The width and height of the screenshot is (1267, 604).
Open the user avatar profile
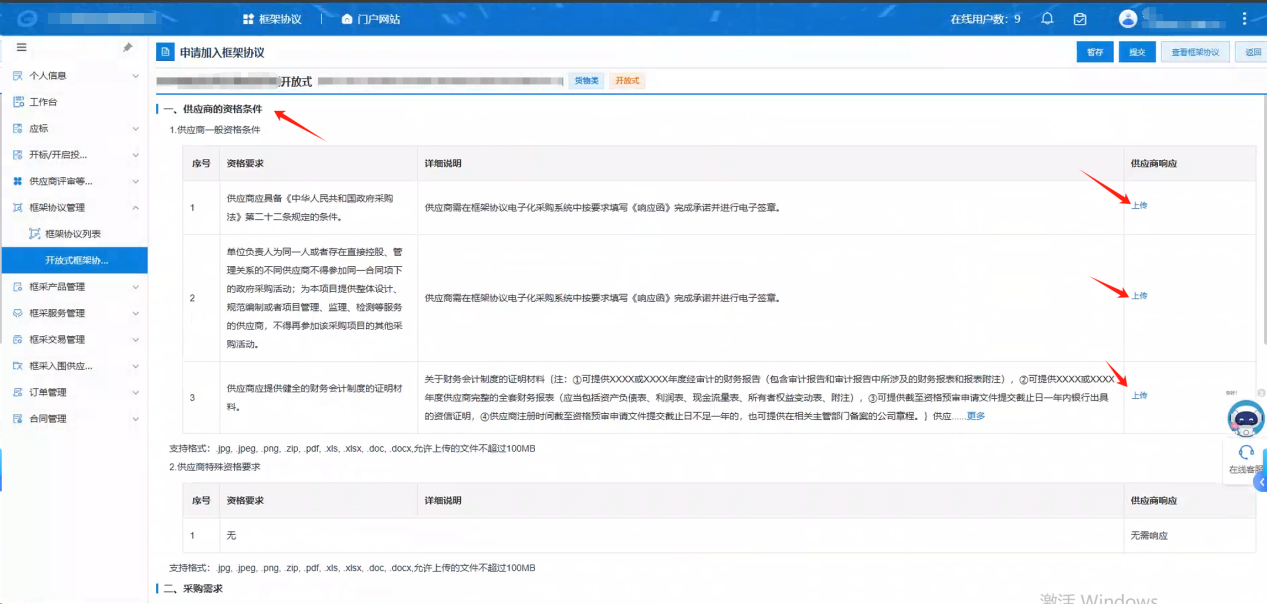[x=1128, y=18]
